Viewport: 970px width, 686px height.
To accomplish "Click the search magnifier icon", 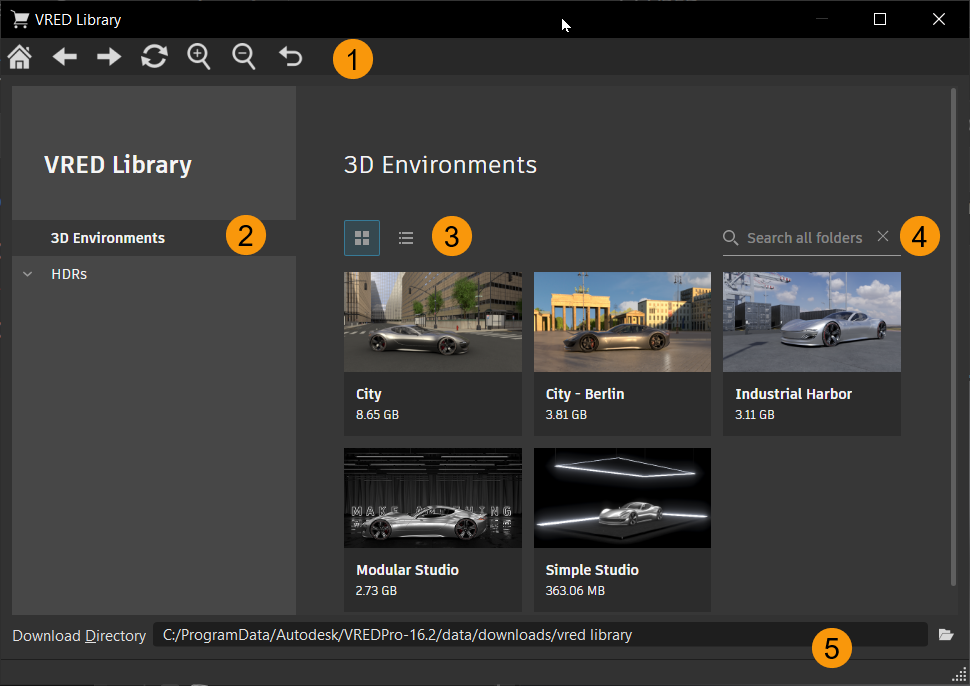I will pos(731,238).
